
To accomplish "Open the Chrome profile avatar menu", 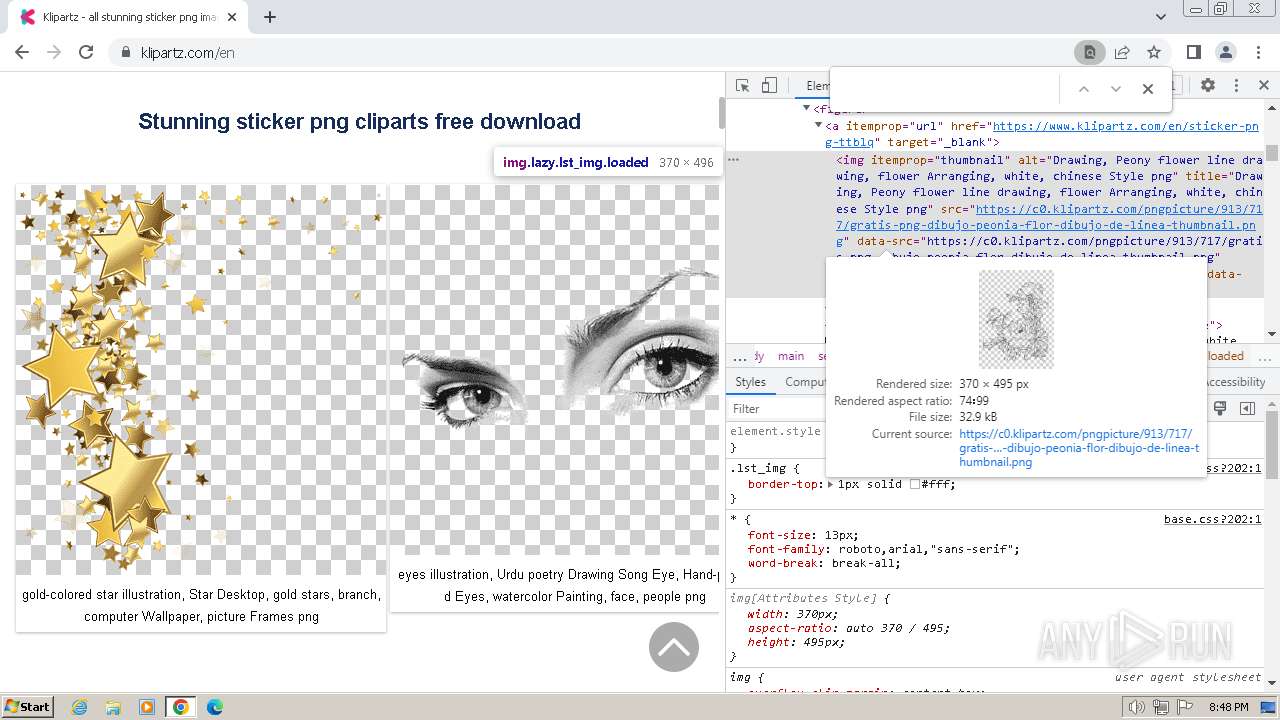I will [1226, 52].
